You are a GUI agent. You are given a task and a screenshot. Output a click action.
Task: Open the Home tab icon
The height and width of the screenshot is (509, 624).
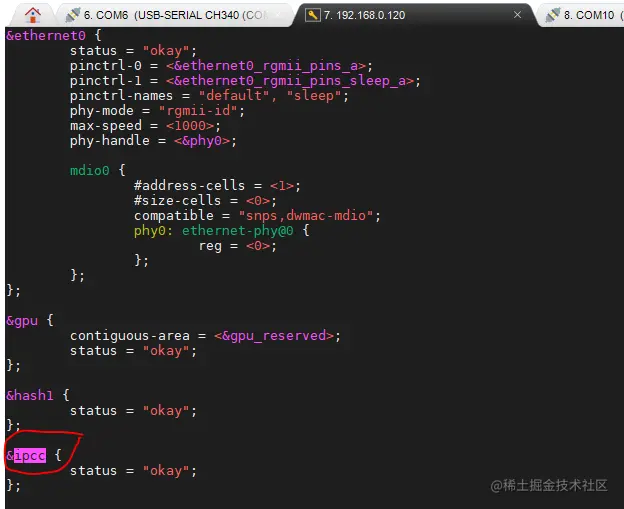point(33,15)
